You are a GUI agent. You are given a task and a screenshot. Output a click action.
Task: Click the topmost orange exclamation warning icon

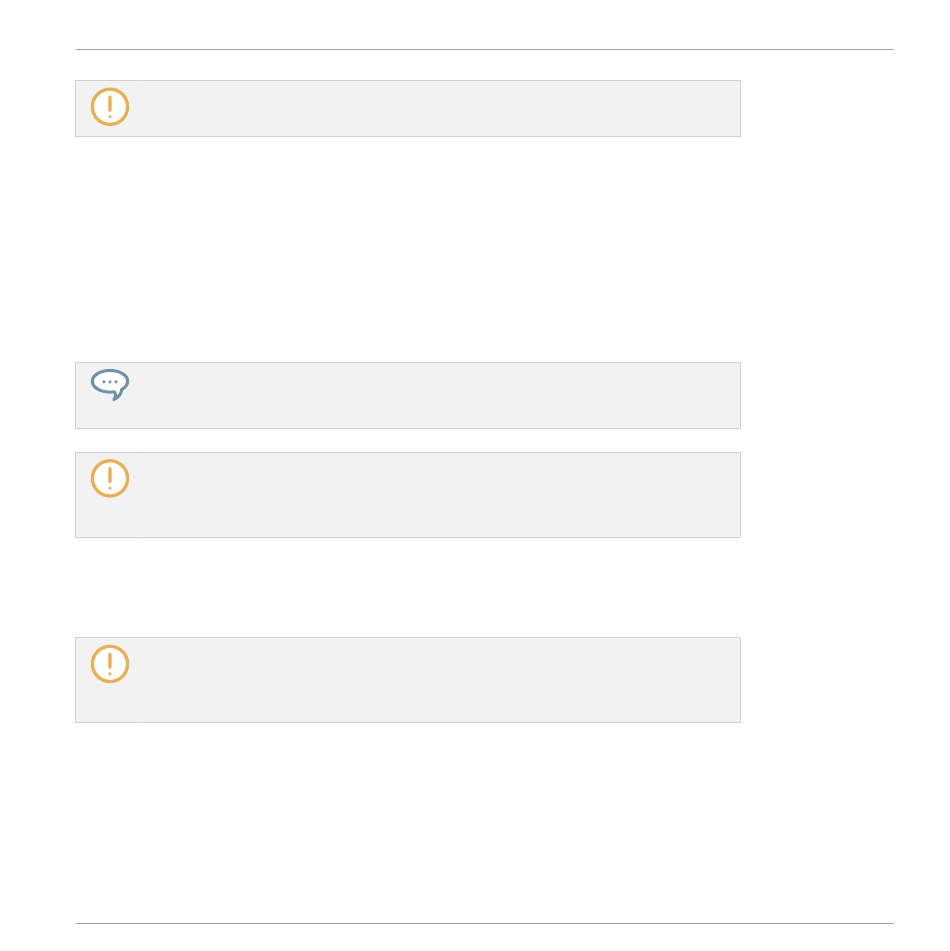coord(110,107)
